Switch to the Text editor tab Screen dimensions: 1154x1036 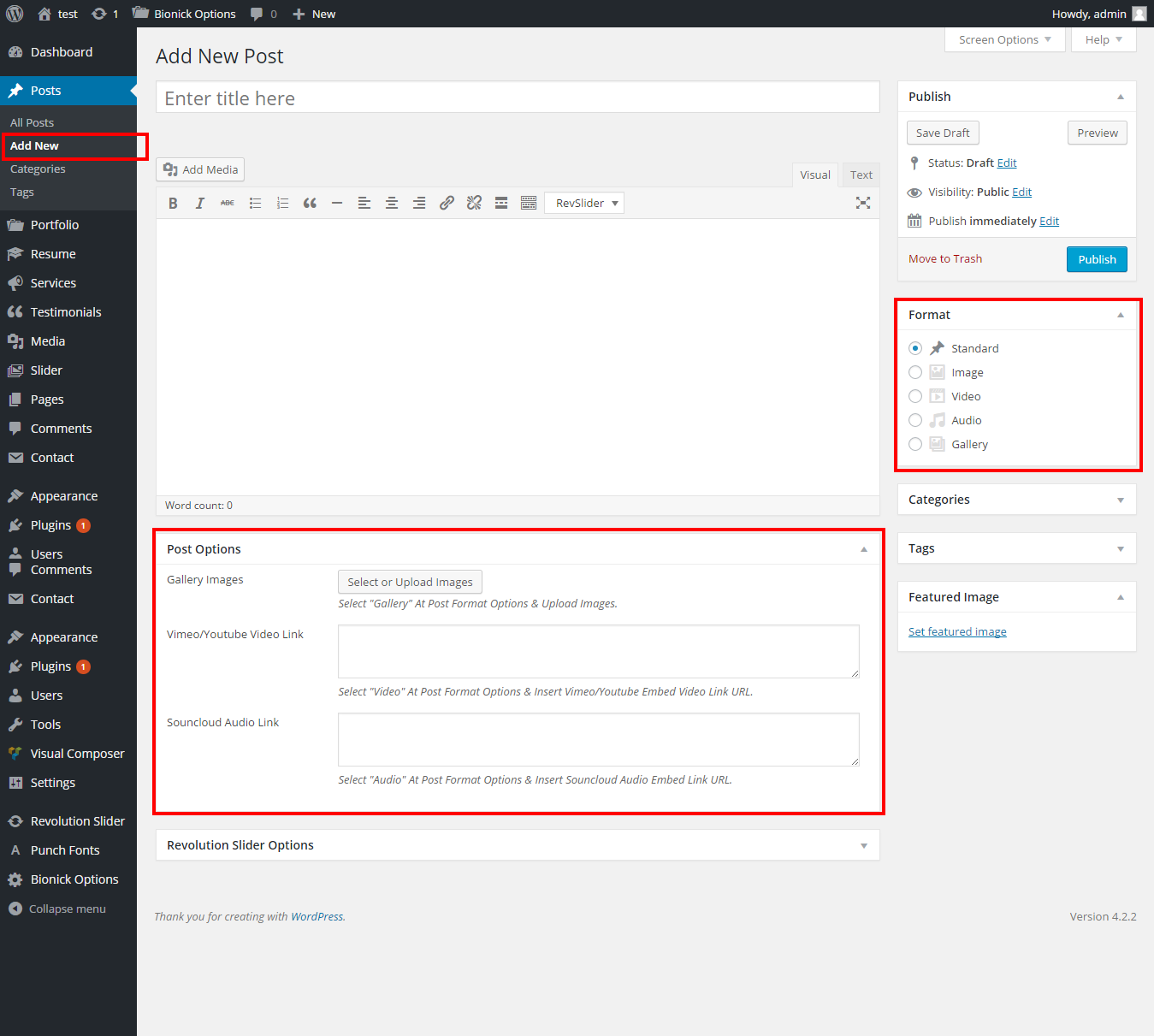click(x=861, y=175)
